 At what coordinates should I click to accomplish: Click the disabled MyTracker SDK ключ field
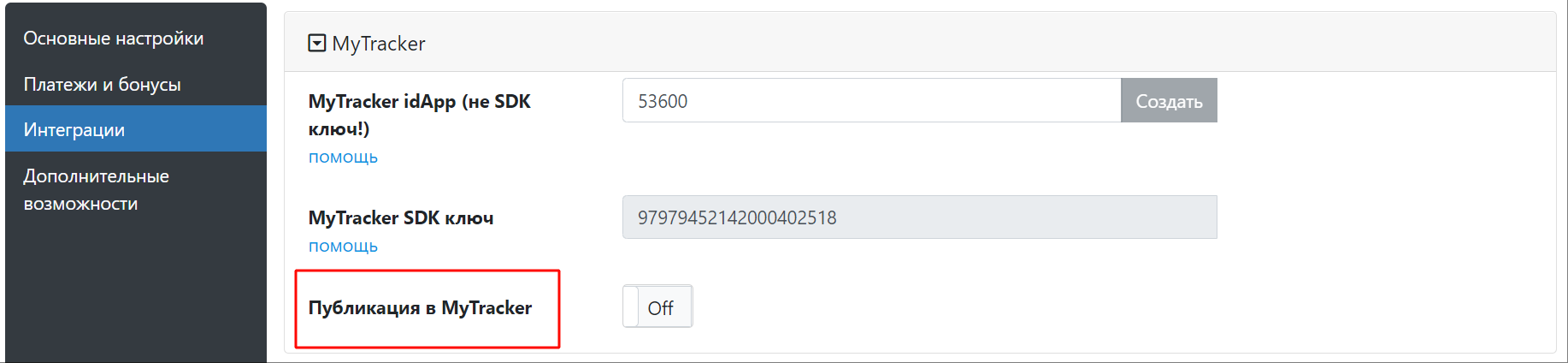(x=919, y=217)
